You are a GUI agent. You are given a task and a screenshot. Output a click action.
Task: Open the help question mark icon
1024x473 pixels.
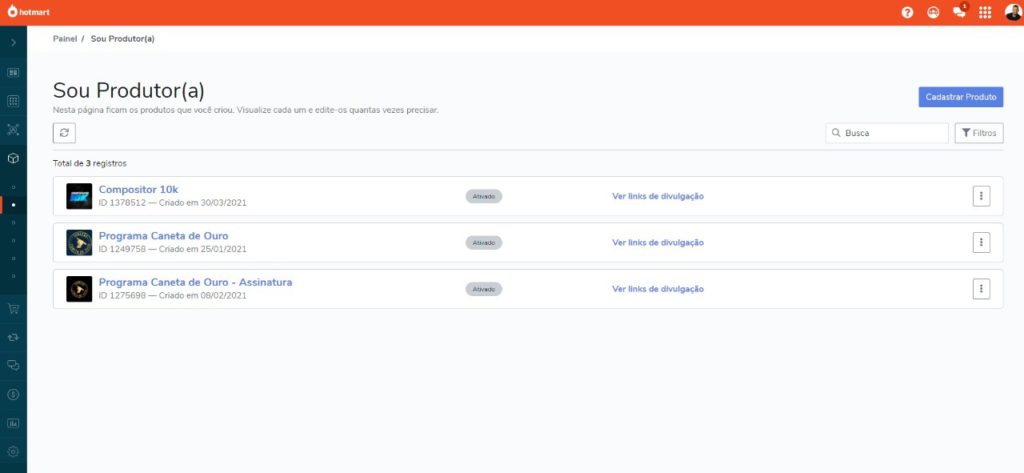pos(907,12)
